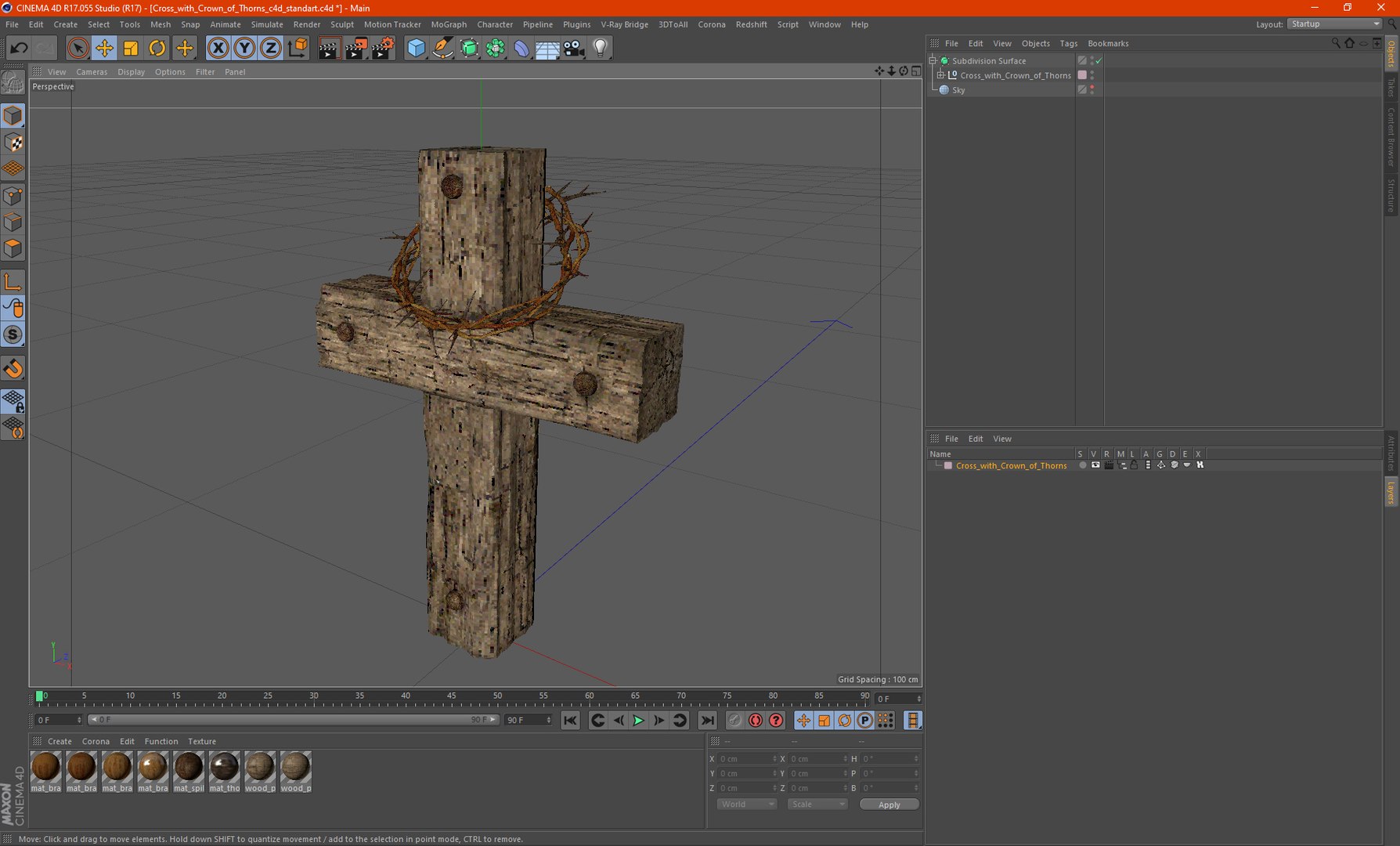Toggle Sky object visibility dots
The width and height of the screenshot is (1400, 846).
tap(1091, 90)
